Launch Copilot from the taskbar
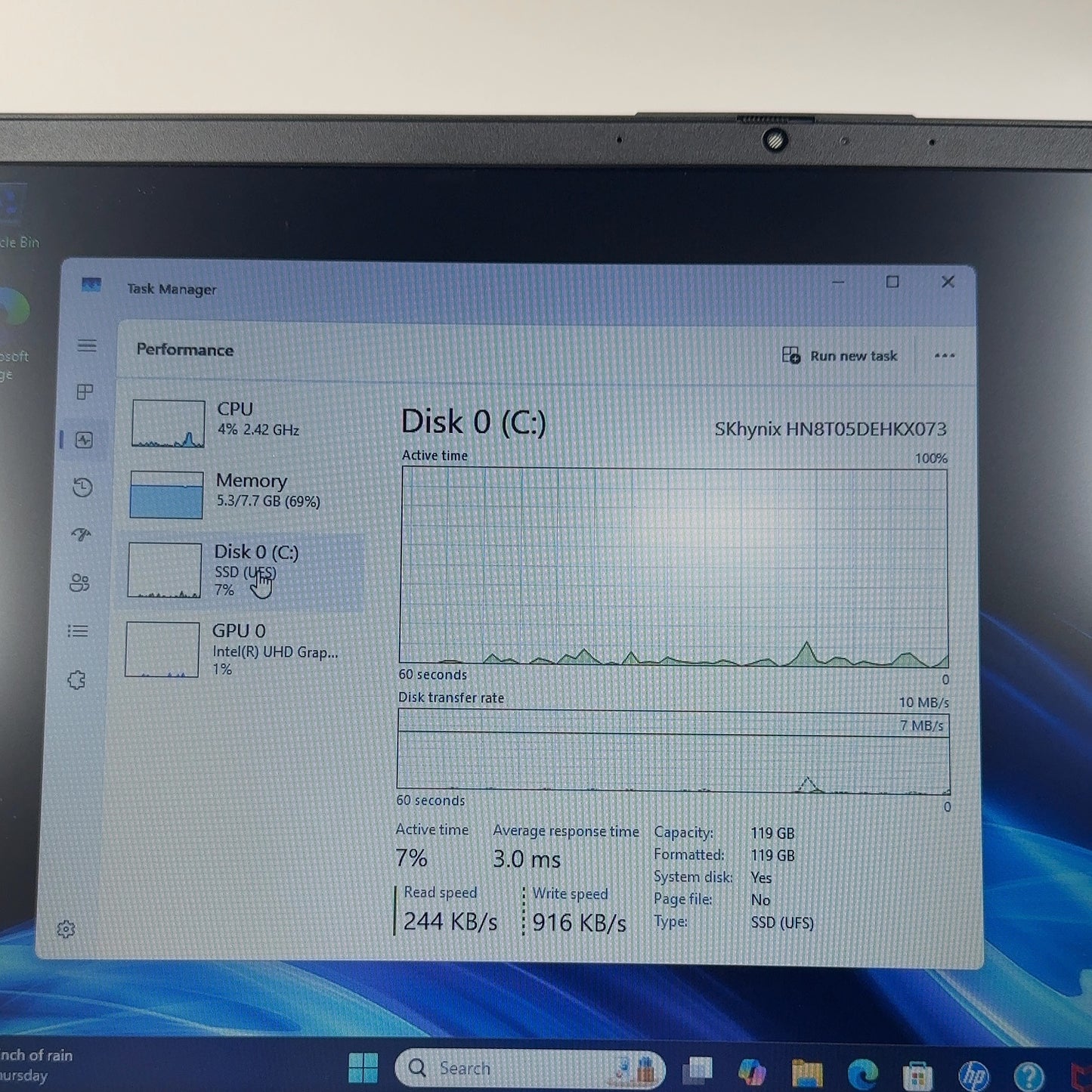Screen dimensions: 1092x1092 pyautogui.click(x=752, y=1071)
